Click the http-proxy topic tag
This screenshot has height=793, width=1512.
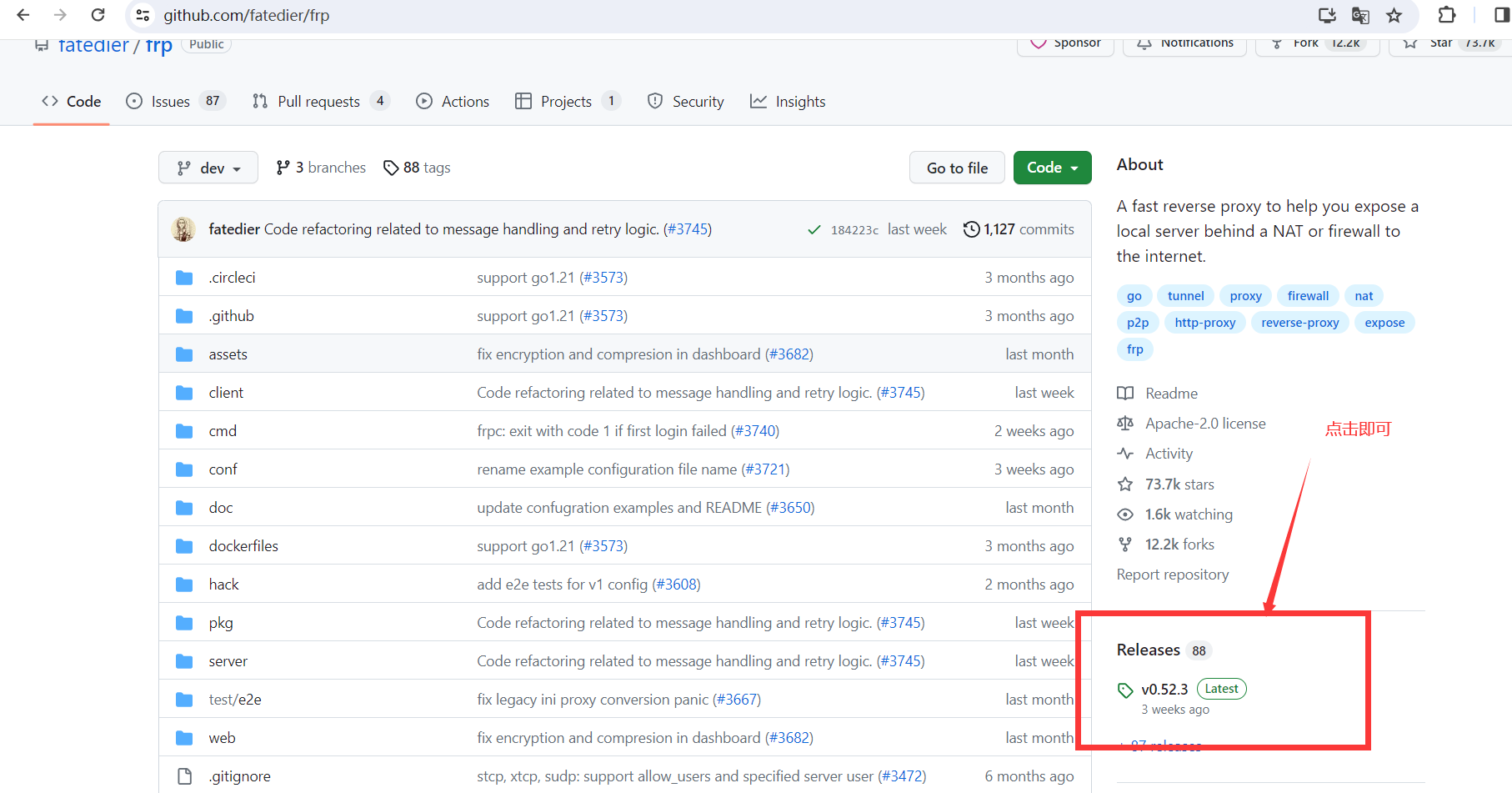point(1205,323)
